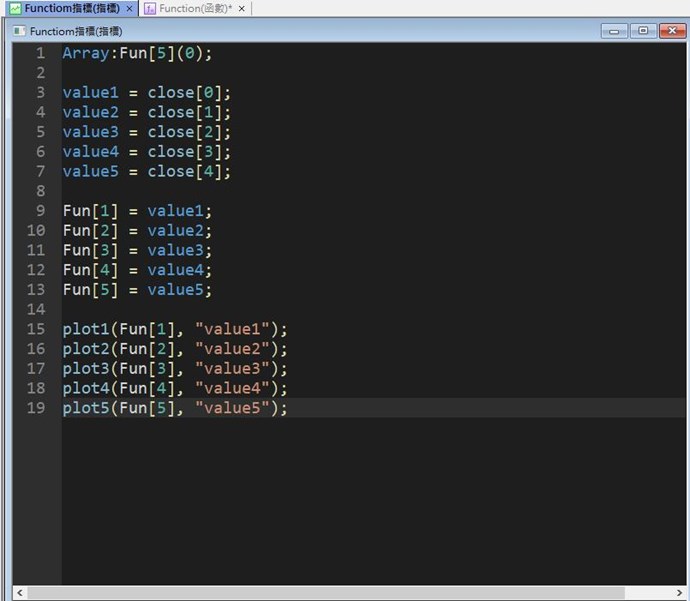690x601 pixels.
Task: Click the plot1(Fun[1], "value1") statement
Action: [174, 329]
